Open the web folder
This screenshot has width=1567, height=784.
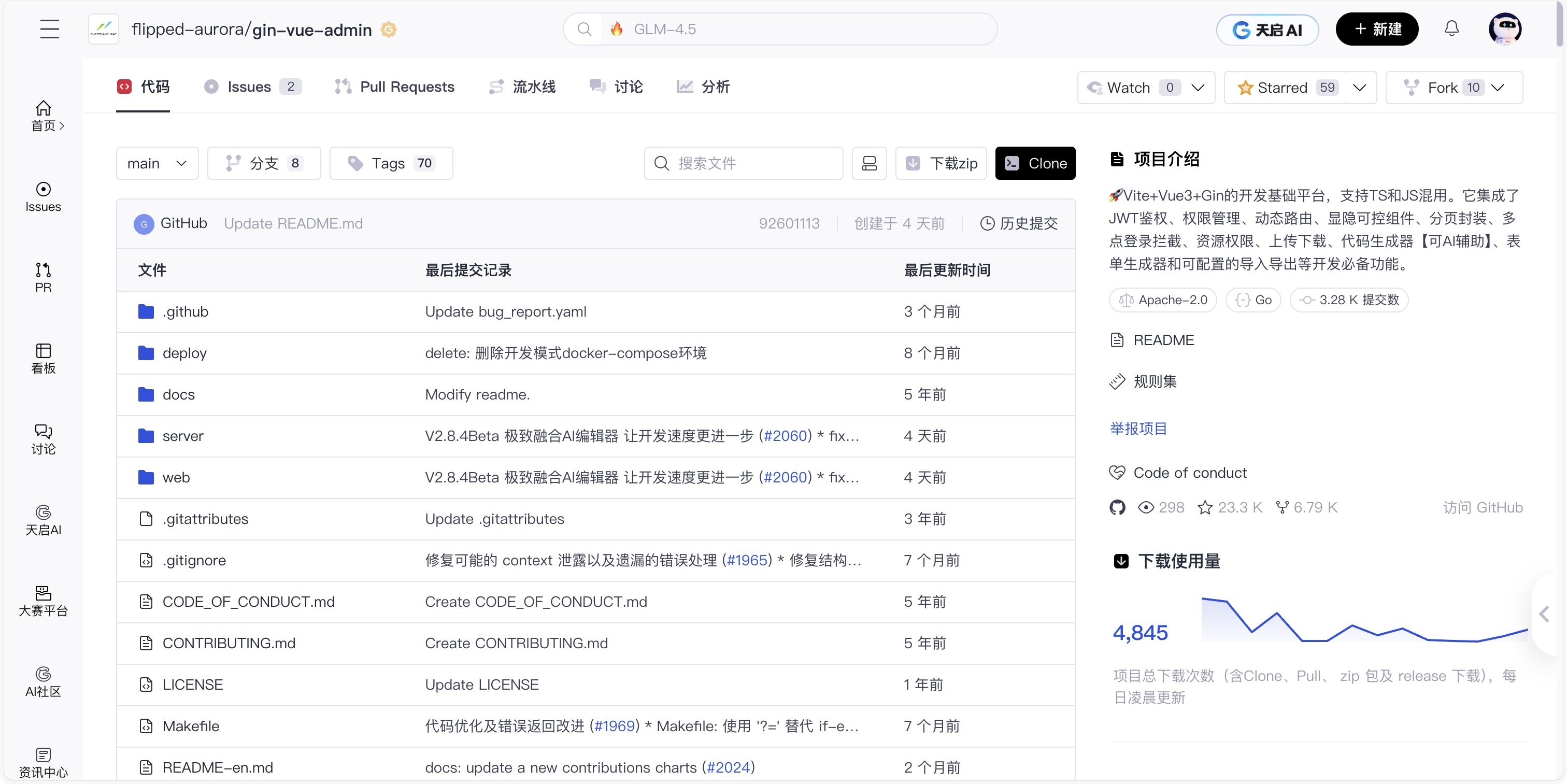pyautogui.click(x=176, y=477)
